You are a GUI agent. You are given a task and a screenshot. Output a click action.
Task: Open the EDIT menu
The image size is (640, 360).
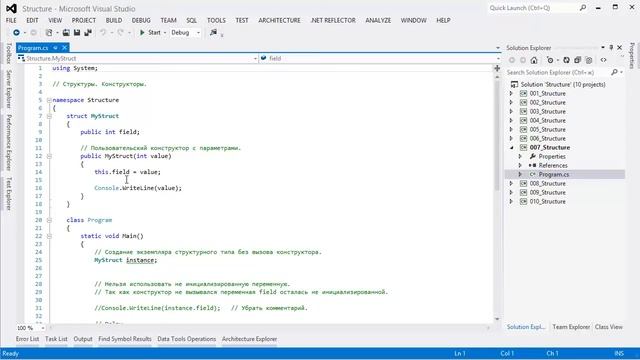click(32, 20)
